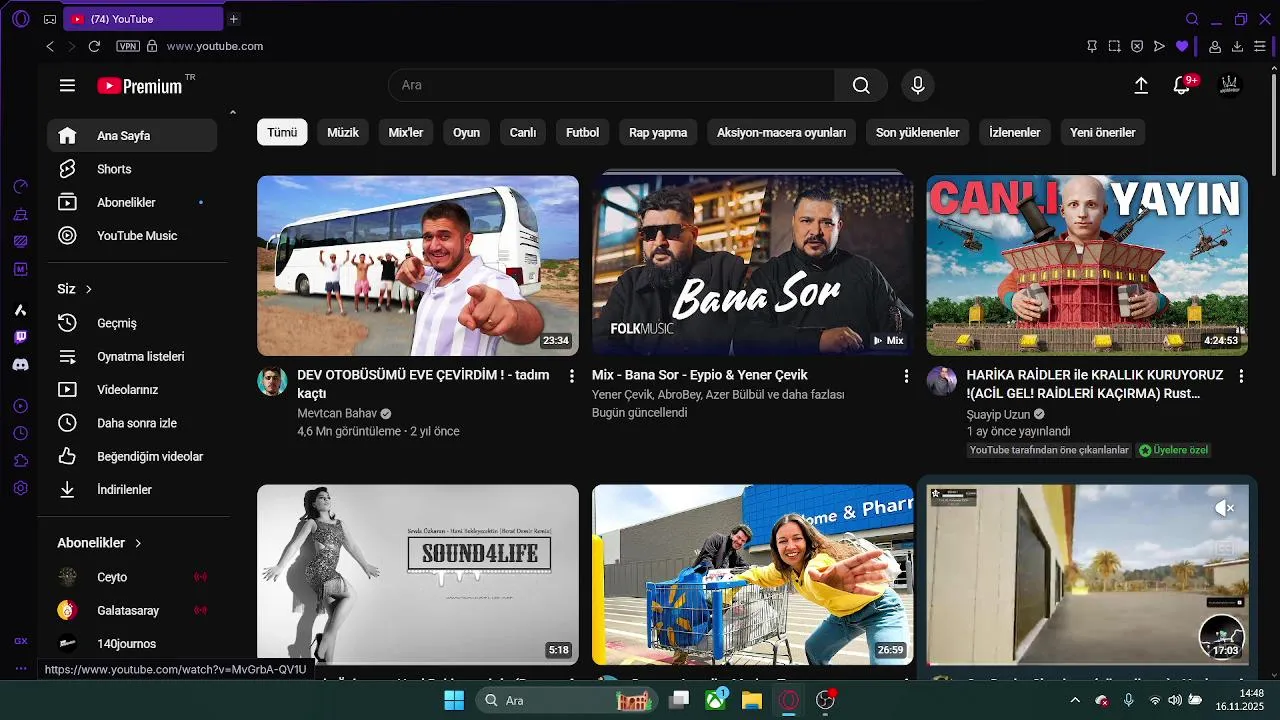Open Abonelikler in the main sidebar
The width and height of the screenshot is (1280, 720).
coord(132,202)
